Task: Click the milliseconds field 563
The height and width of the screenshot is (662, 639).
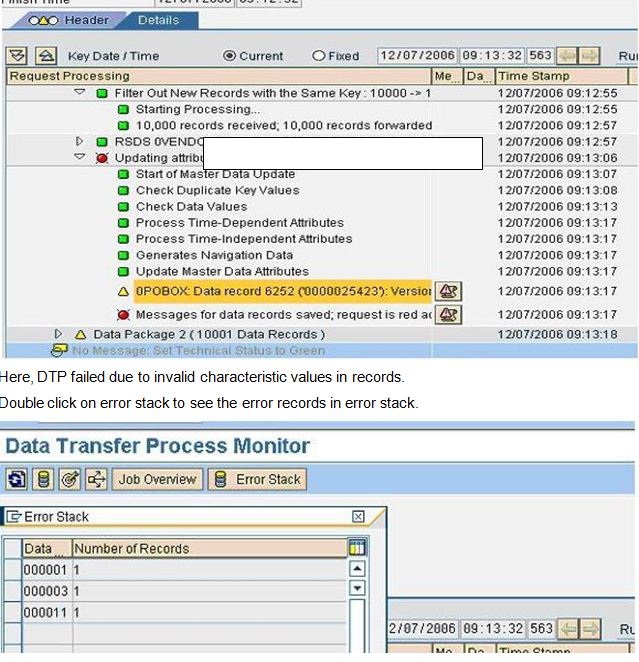Action: (x=540, y=55)
